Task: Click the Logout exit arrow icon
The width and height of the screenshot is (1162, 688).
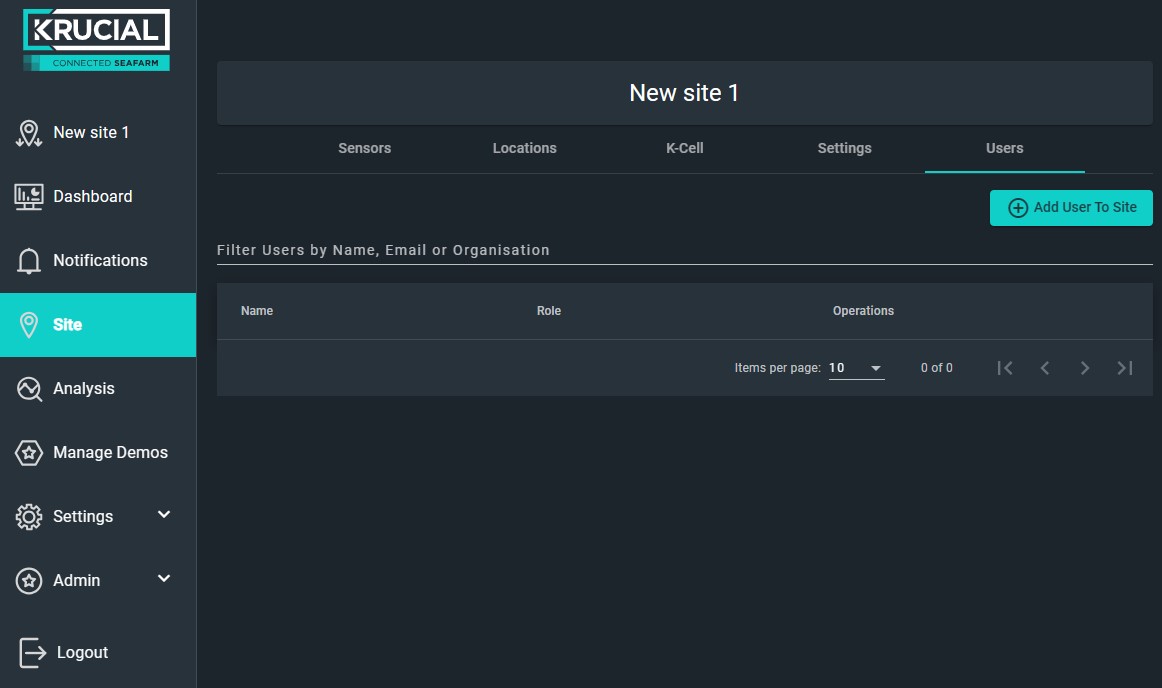Action: (32, 652)
